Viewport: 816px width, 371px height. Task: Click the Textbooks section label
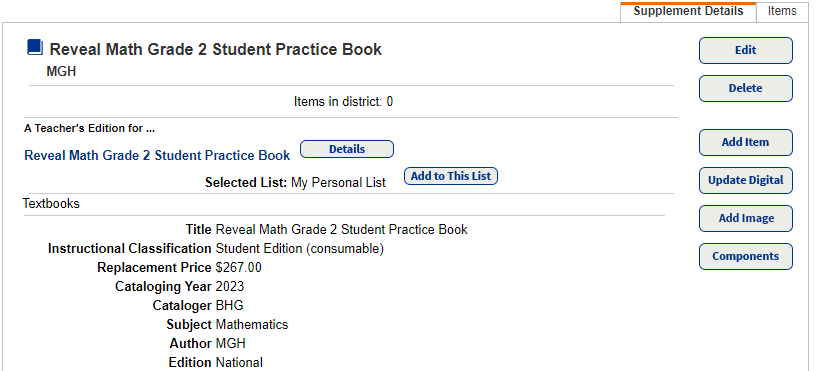coord(51,203)
